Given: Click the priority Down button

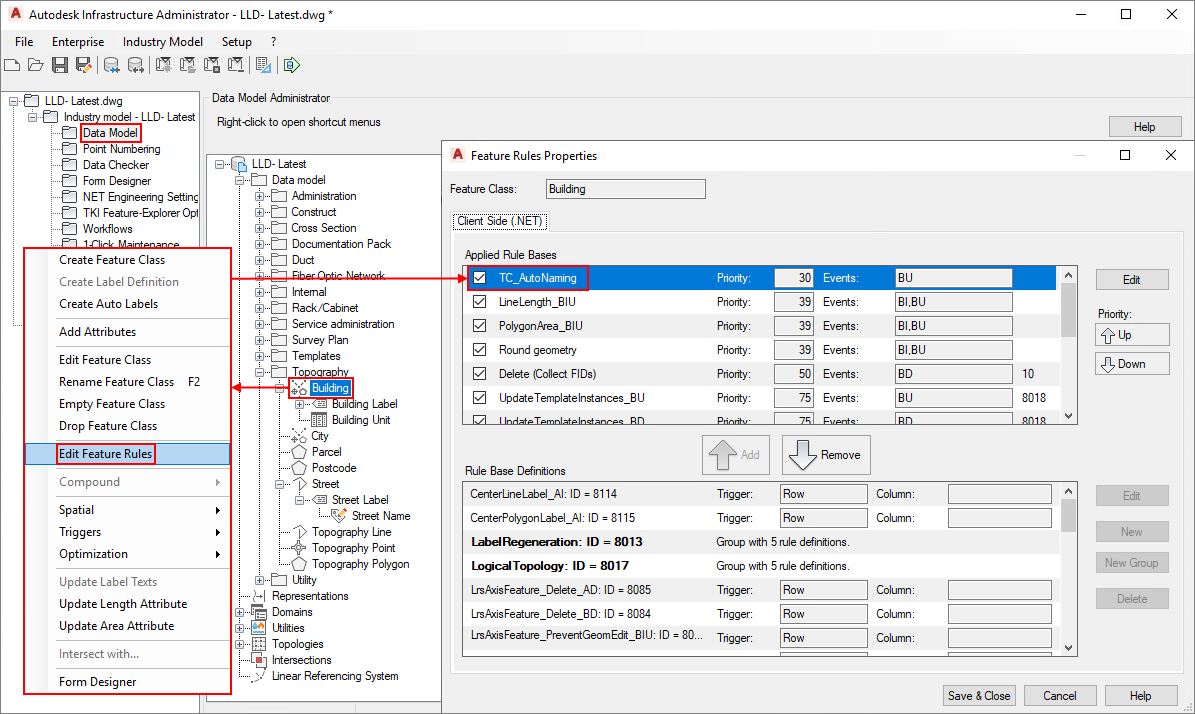Looking at the screenshot, I should pos(1132,364).
